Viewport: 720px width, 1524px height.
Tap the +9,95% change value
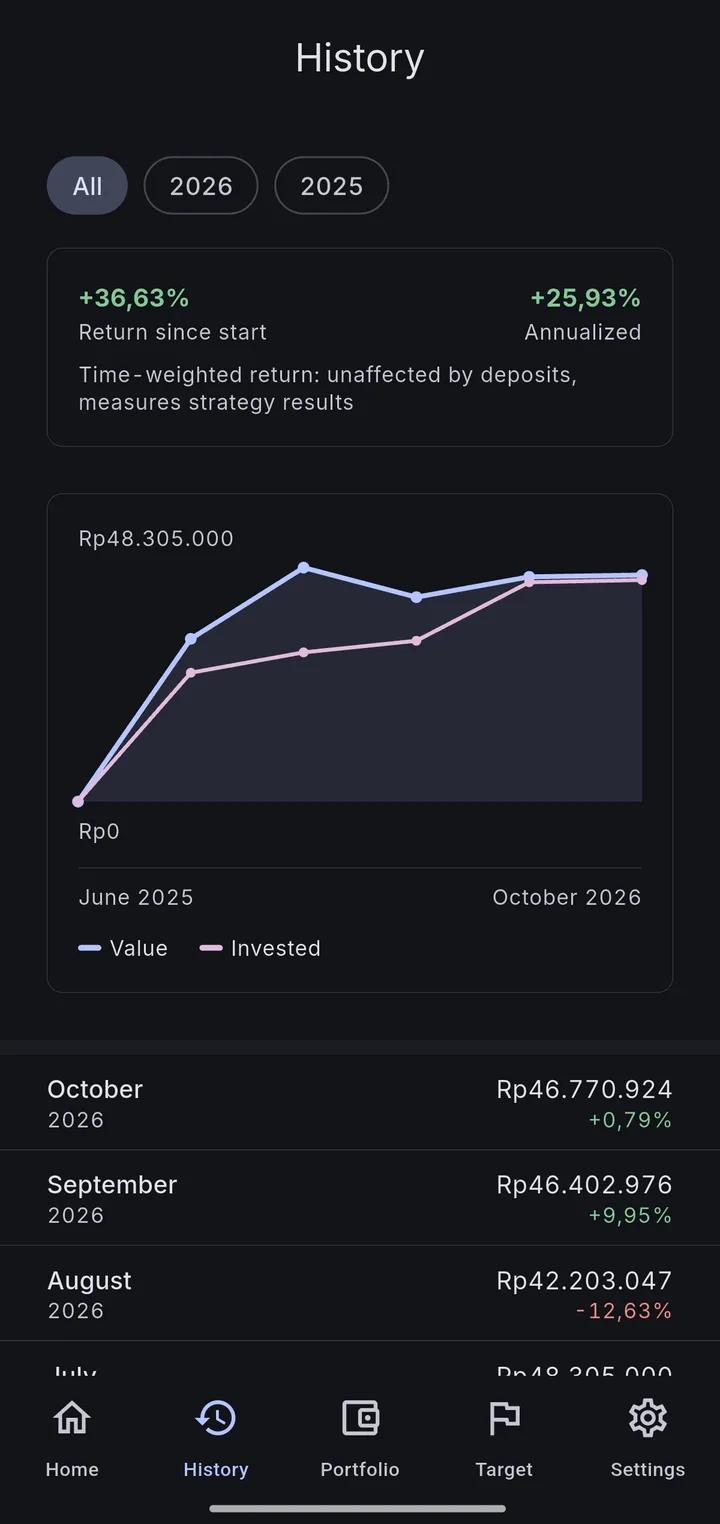point(630,1215)
